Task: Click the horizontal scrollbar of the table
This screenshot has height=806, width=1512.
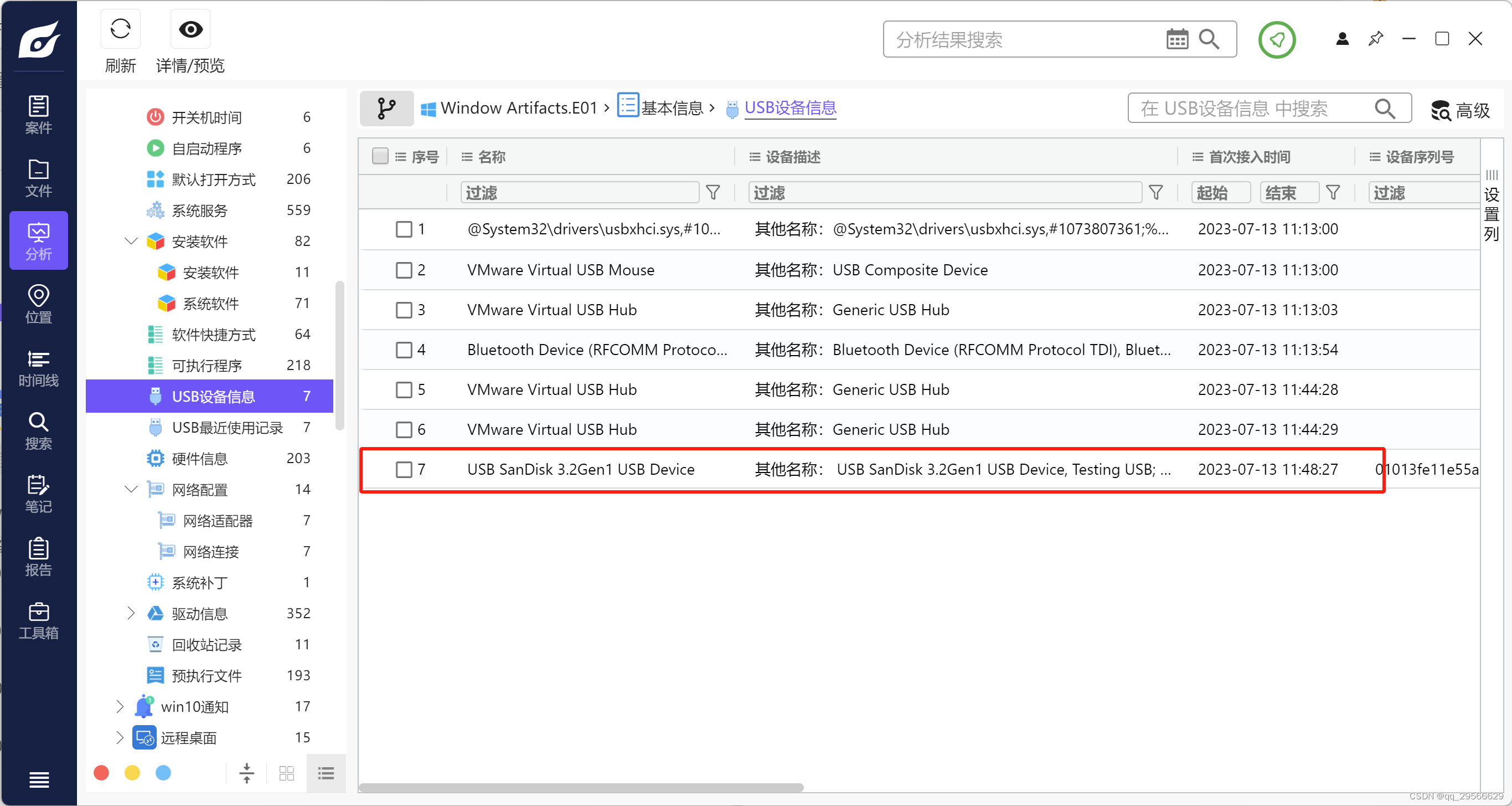Action: (581, 788)
